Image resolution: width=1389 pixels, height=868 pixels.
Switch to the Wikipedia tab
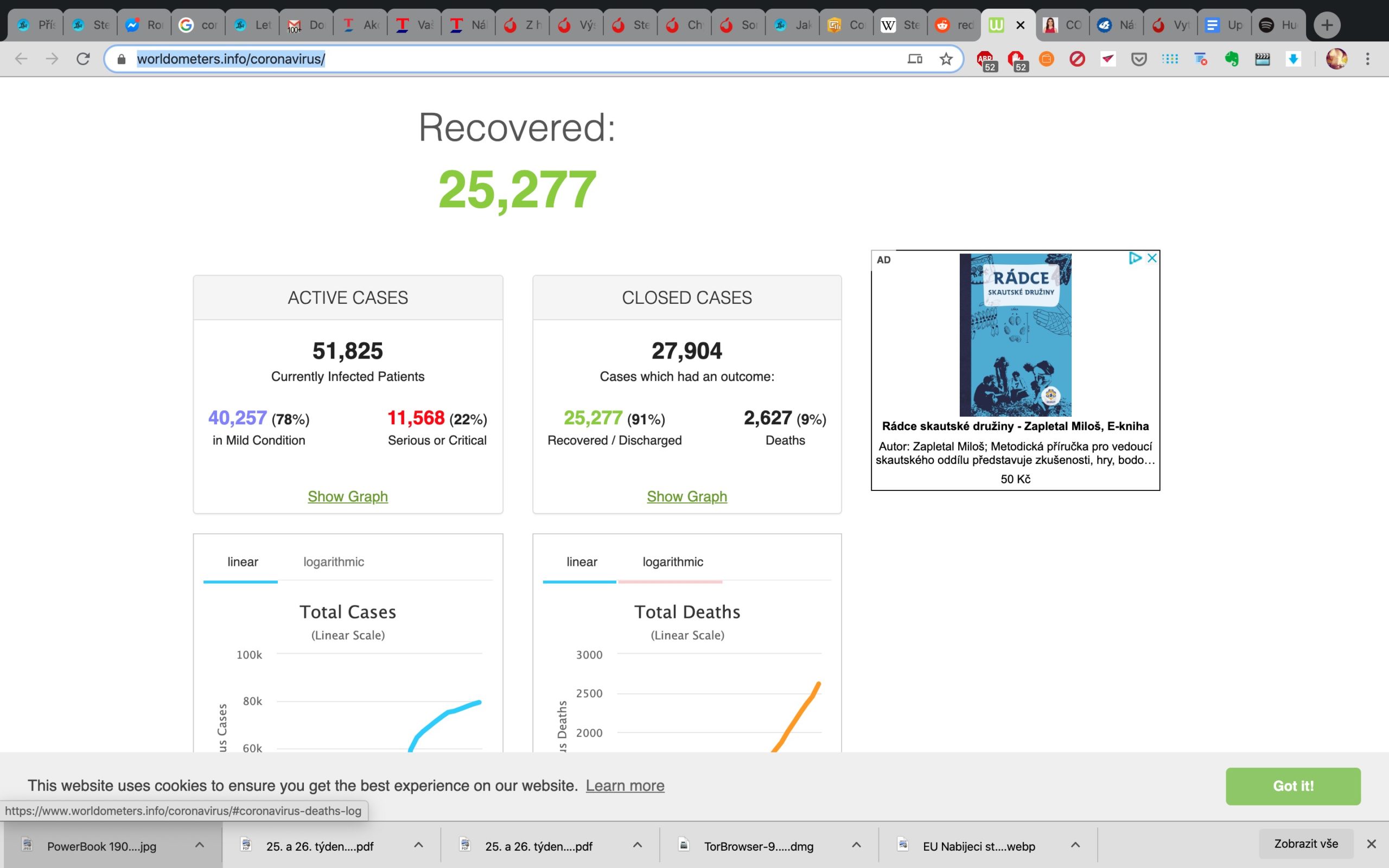coord(900,25)
